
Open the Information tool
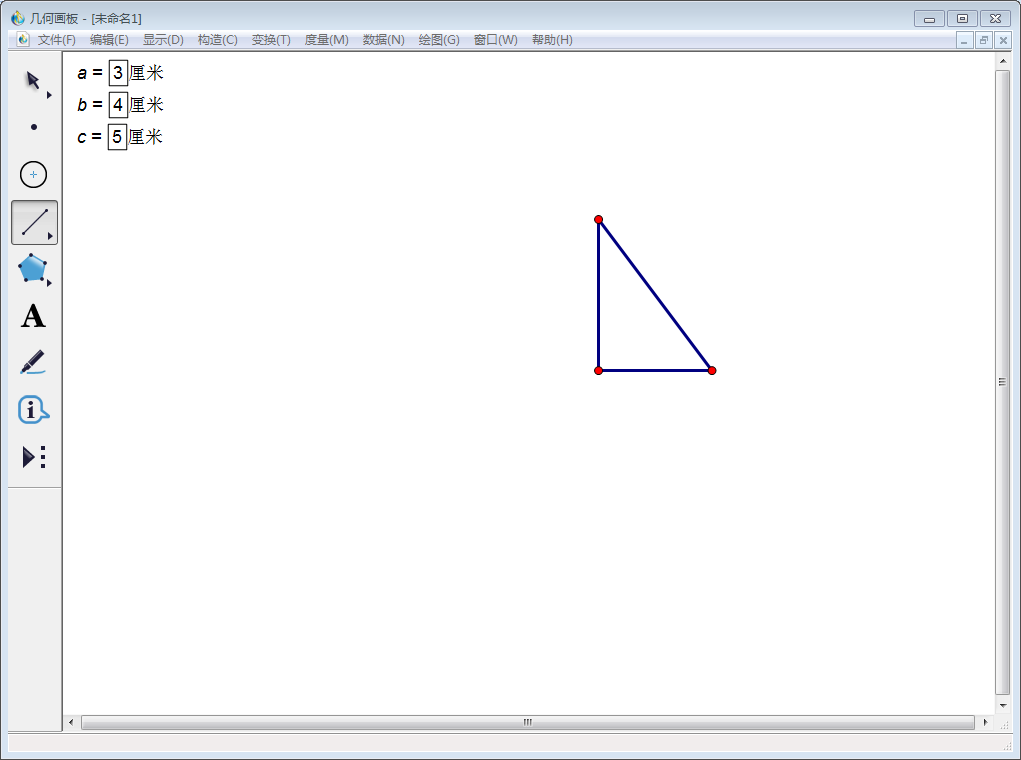(33, 409)
